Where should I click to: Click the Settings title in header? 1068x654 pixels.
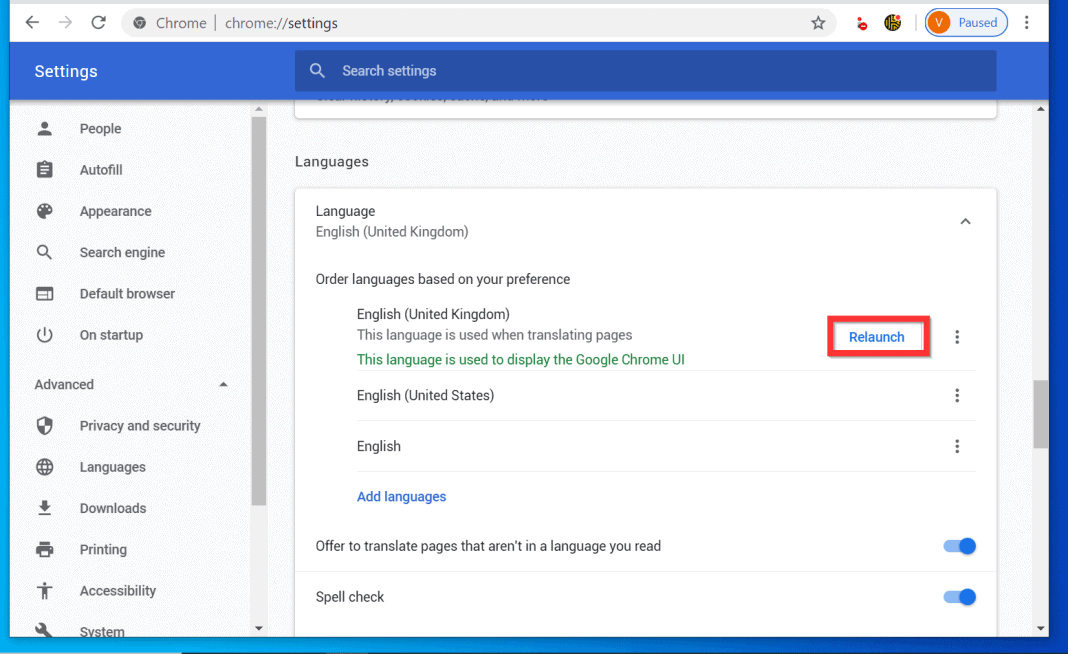point(66,71)
